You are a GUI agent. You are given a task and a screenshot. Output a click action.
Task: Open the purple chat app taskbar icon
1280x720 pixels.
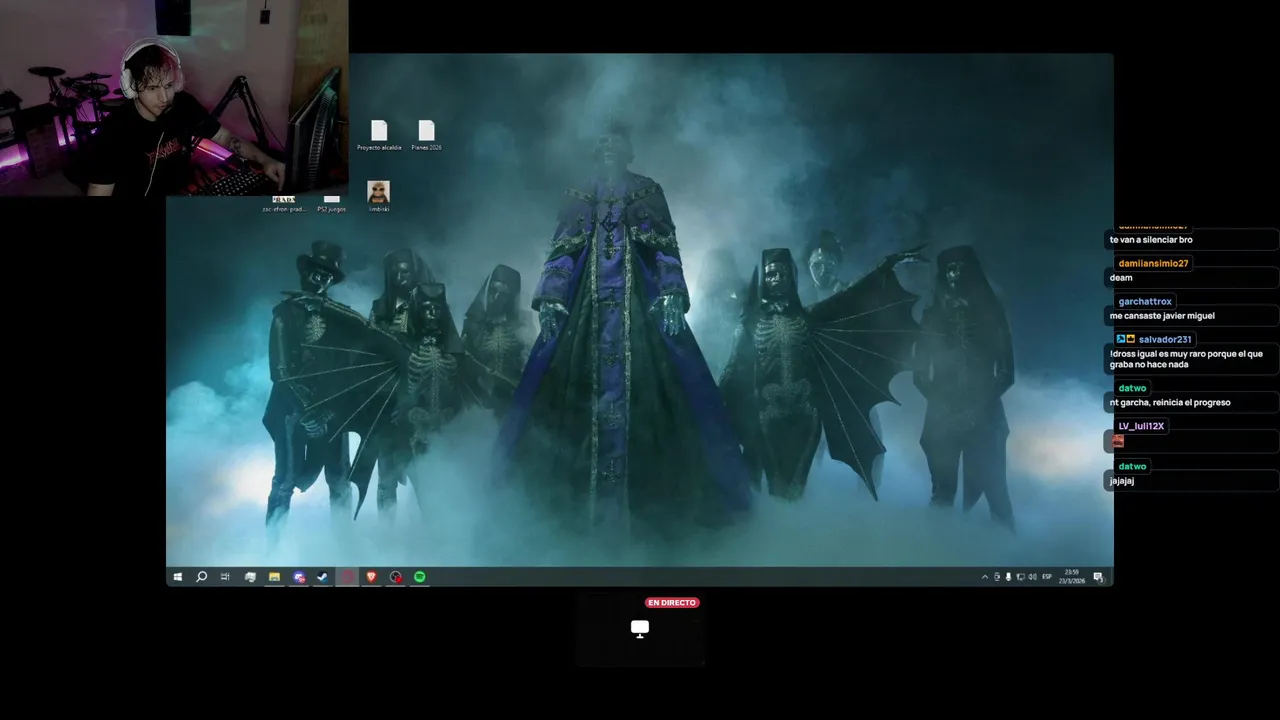tap(299, 577)
